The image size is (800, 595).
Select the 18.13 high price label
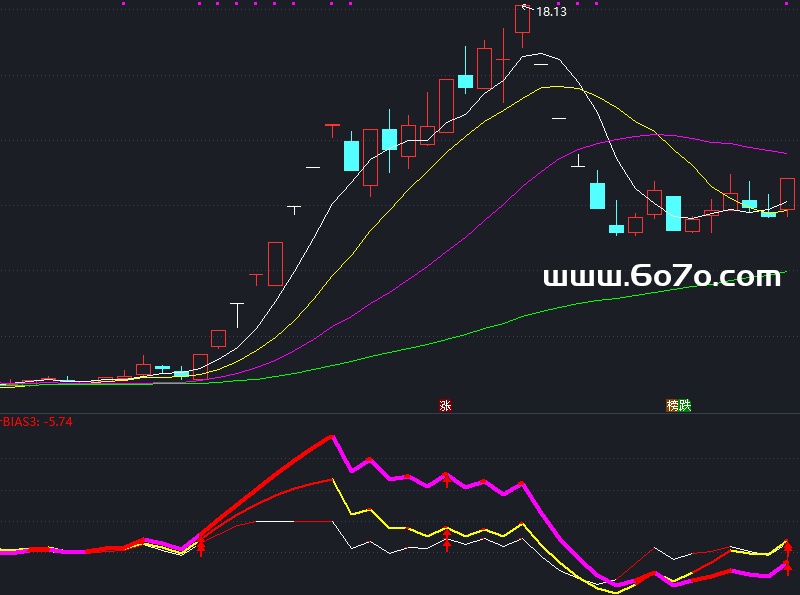[x=551, y=12]
